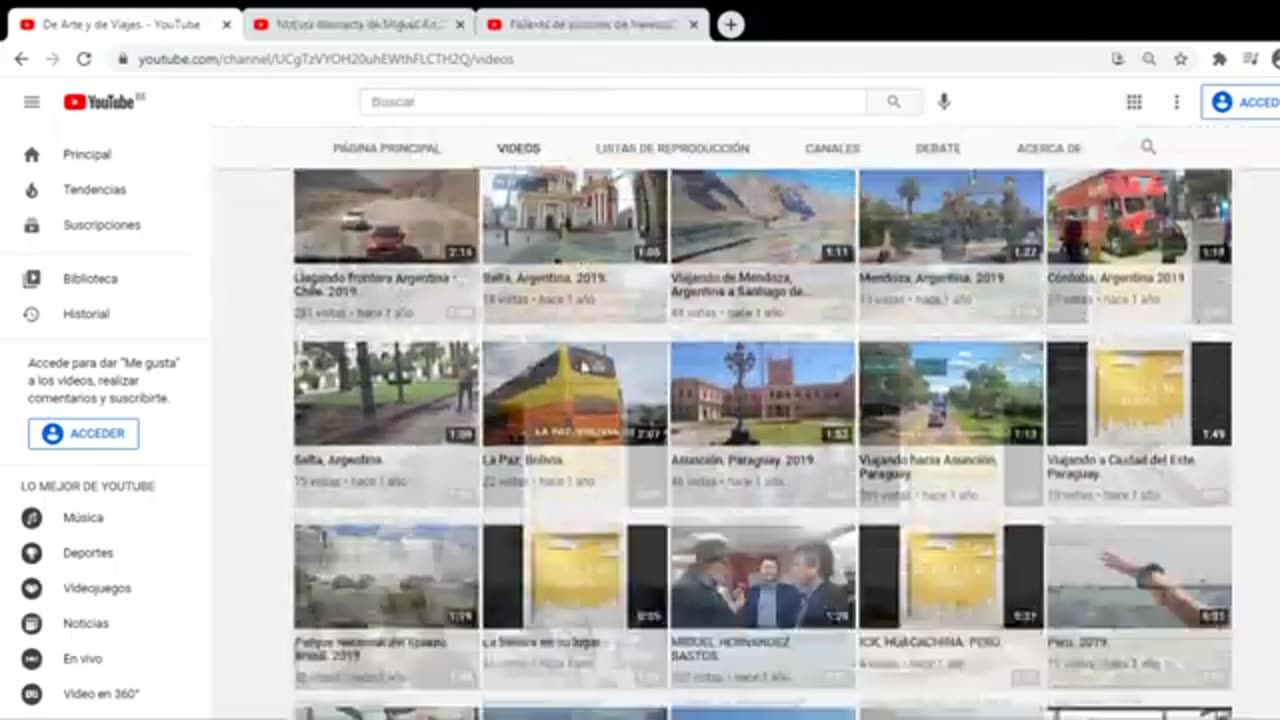
Task: Open Viajando de Mendoza video thumbnail
Action: pos(763,216)
